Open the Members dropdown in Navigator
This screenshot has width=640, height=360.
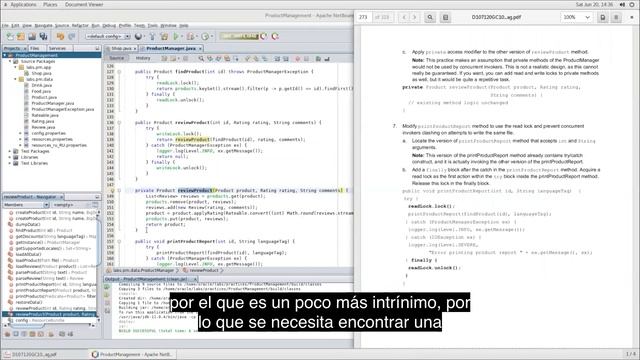(x=27, y=204)
